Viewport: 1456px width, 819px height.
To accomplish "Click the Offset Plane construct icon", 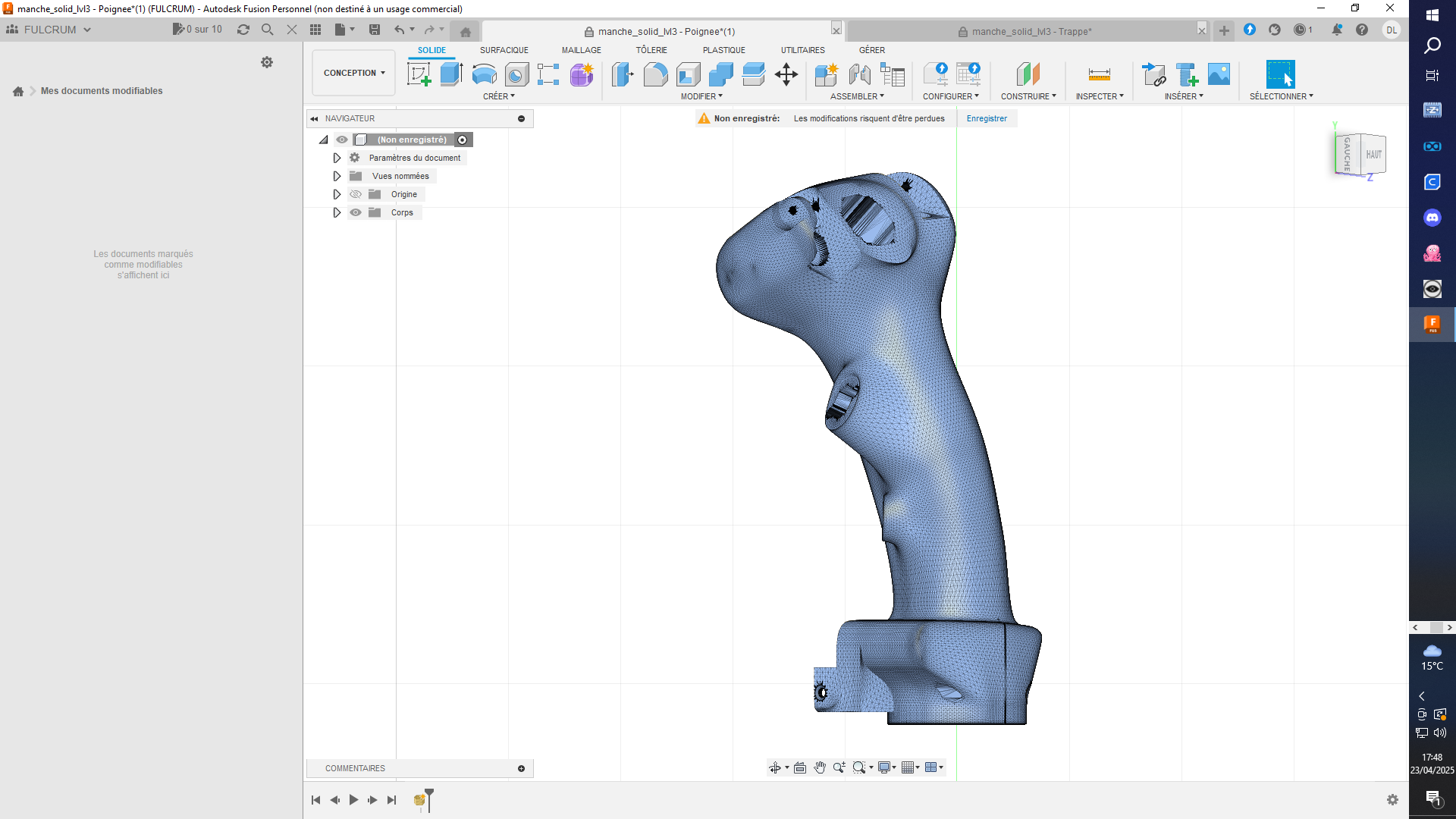I will coord(1028,74).
